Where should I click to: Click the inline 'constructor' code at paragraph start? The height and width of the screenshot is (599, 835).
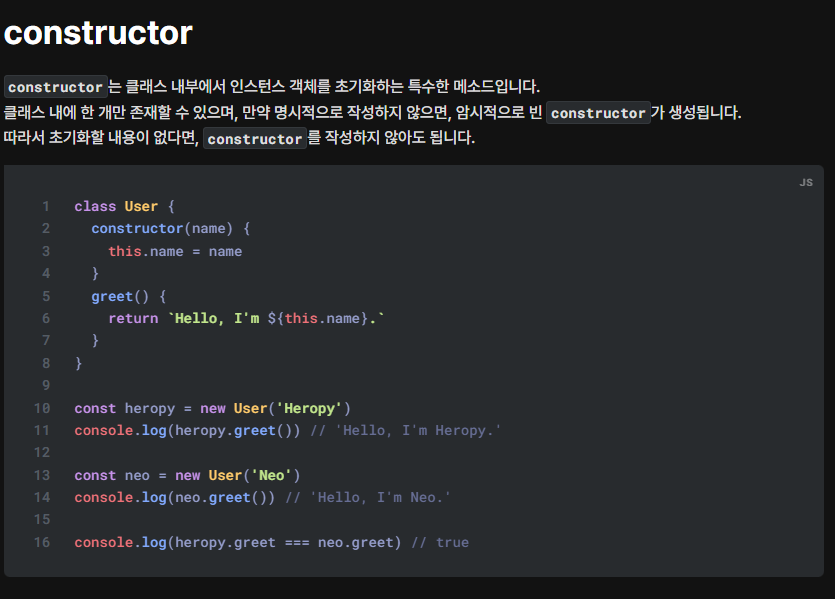tap(55, 87)
